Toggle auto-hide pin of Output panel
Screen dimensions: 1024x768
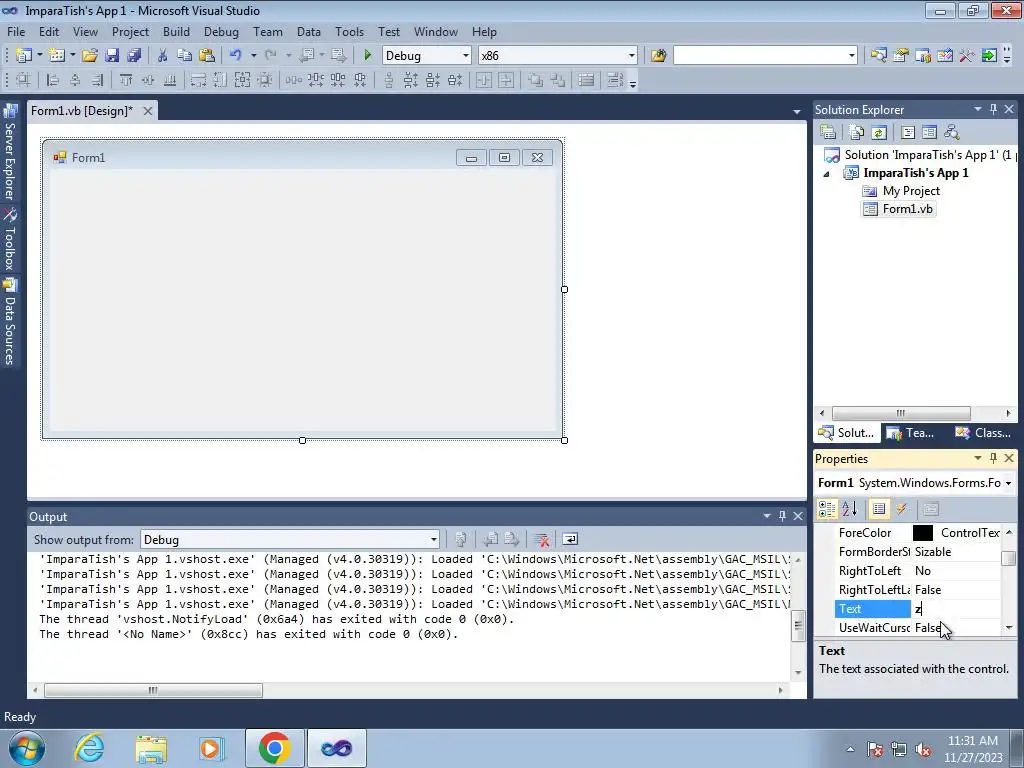pos(782,516)
